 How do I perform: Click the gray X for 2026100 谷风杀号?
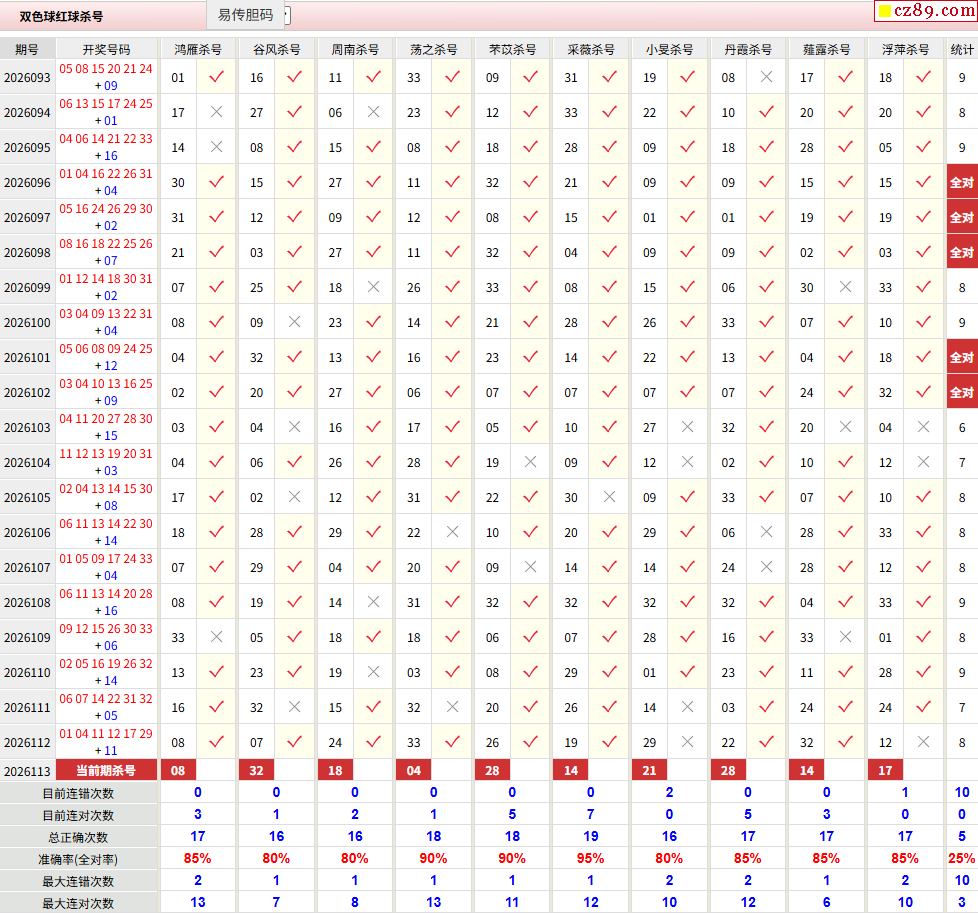[295, 322]
